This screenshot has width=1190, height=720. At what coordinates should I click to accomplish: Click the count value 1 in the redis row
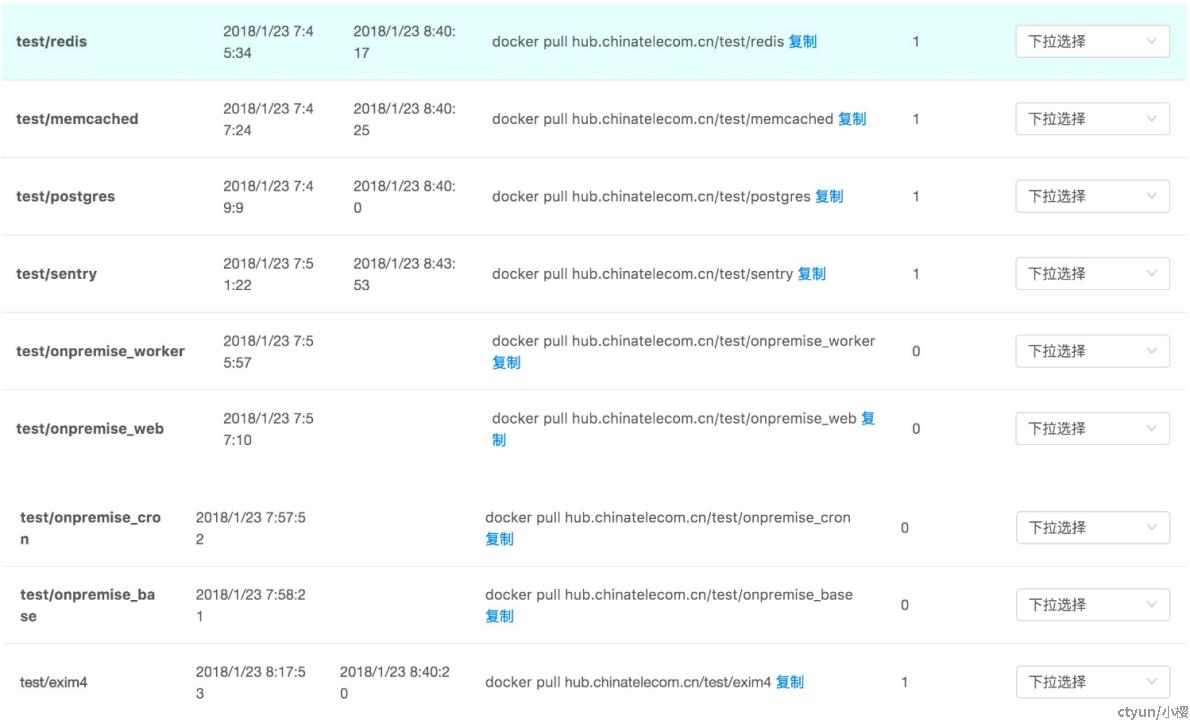(916, 42)
